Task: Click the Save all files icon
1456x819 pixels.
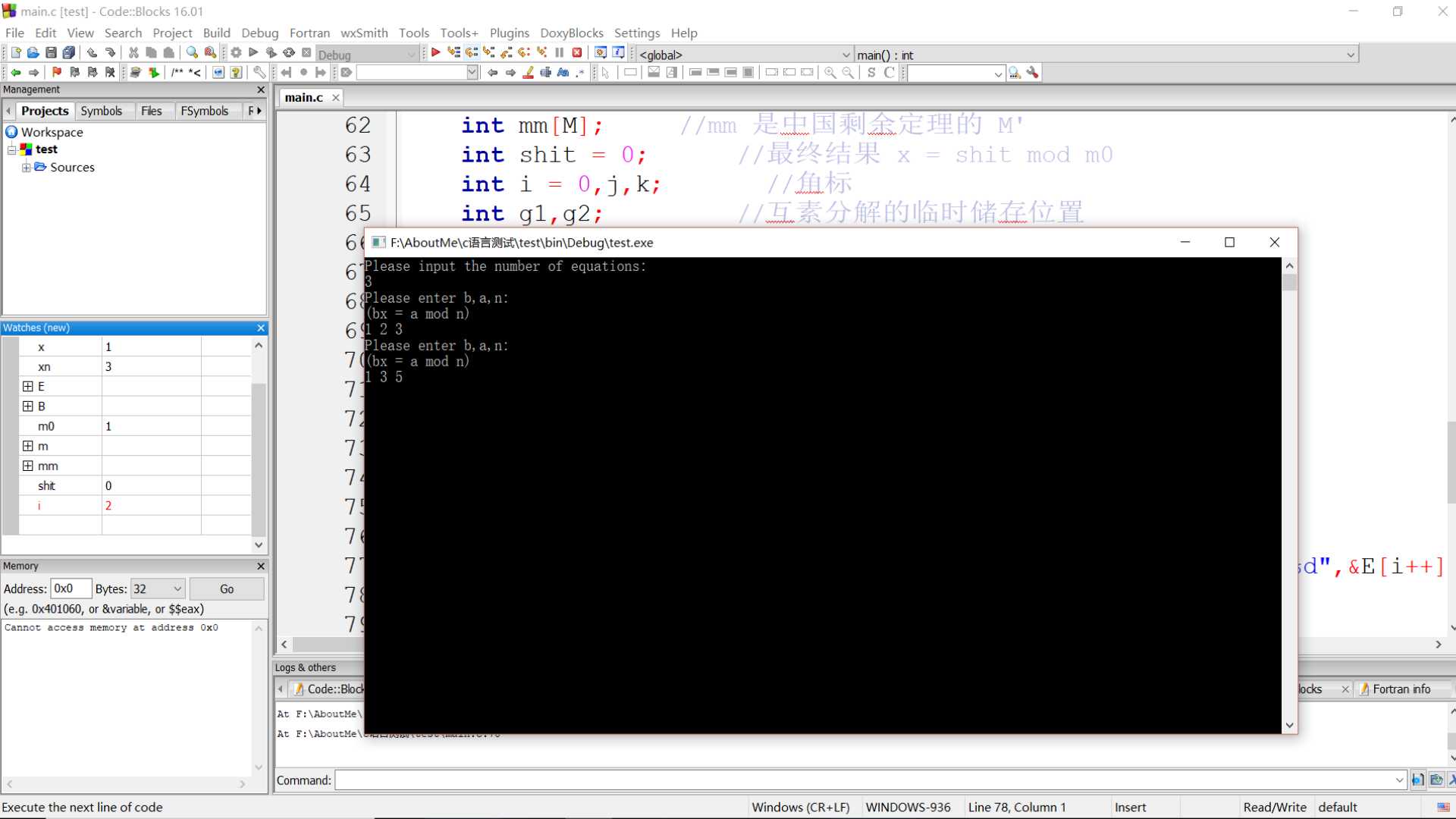Action: [68, 52]
